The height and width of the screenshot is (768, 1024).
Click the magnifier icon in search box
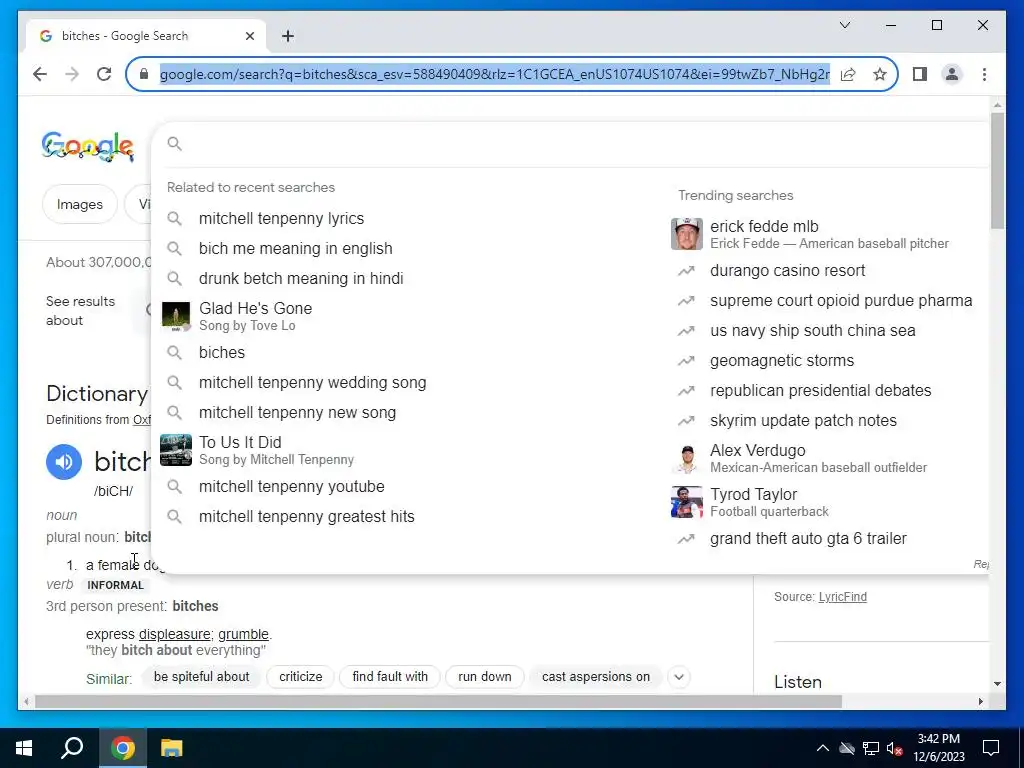tap(174, 144)
